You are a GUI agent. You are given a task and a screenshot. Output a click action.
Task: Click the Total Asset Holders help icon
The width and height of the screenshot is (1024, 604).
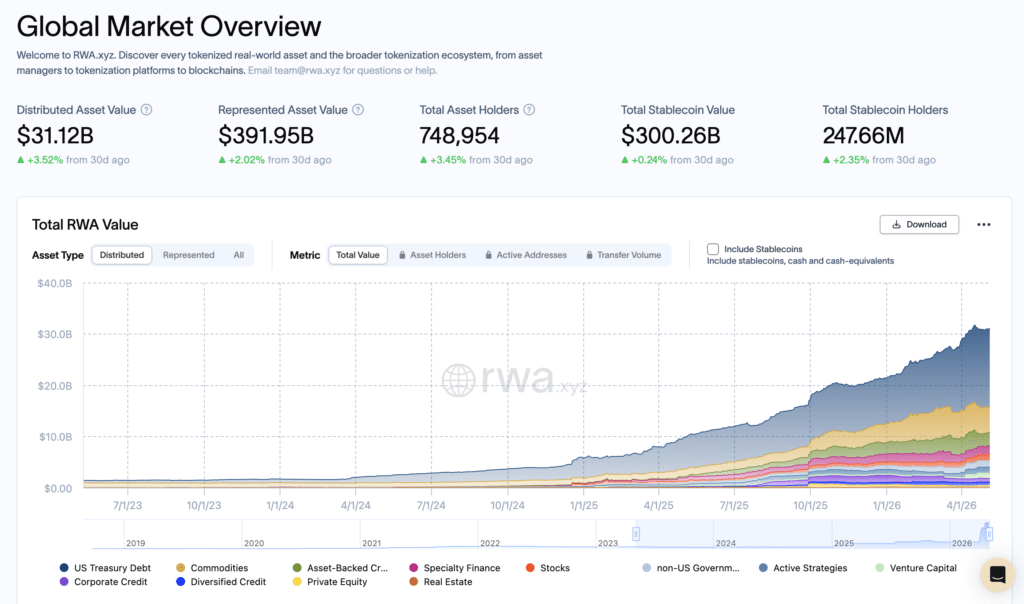click(530, 110)
